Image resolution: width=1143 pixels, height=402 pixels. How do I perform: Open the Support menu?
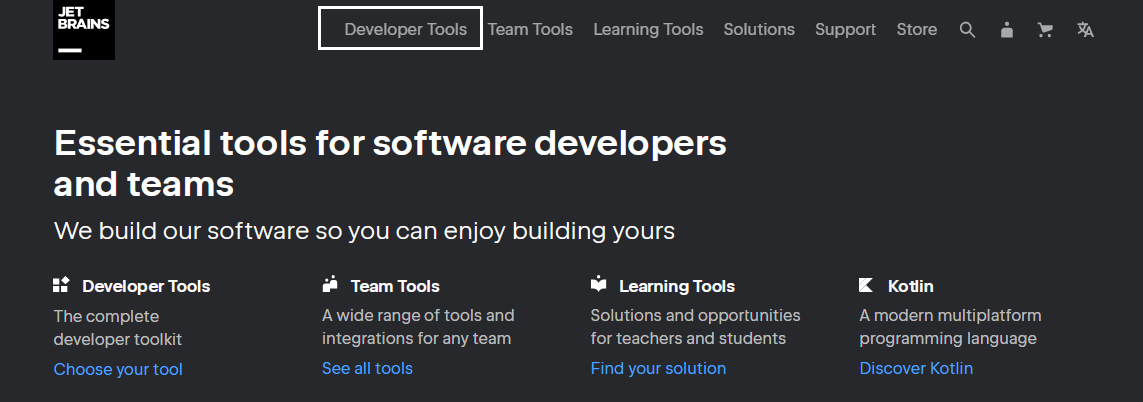(846, 29)
